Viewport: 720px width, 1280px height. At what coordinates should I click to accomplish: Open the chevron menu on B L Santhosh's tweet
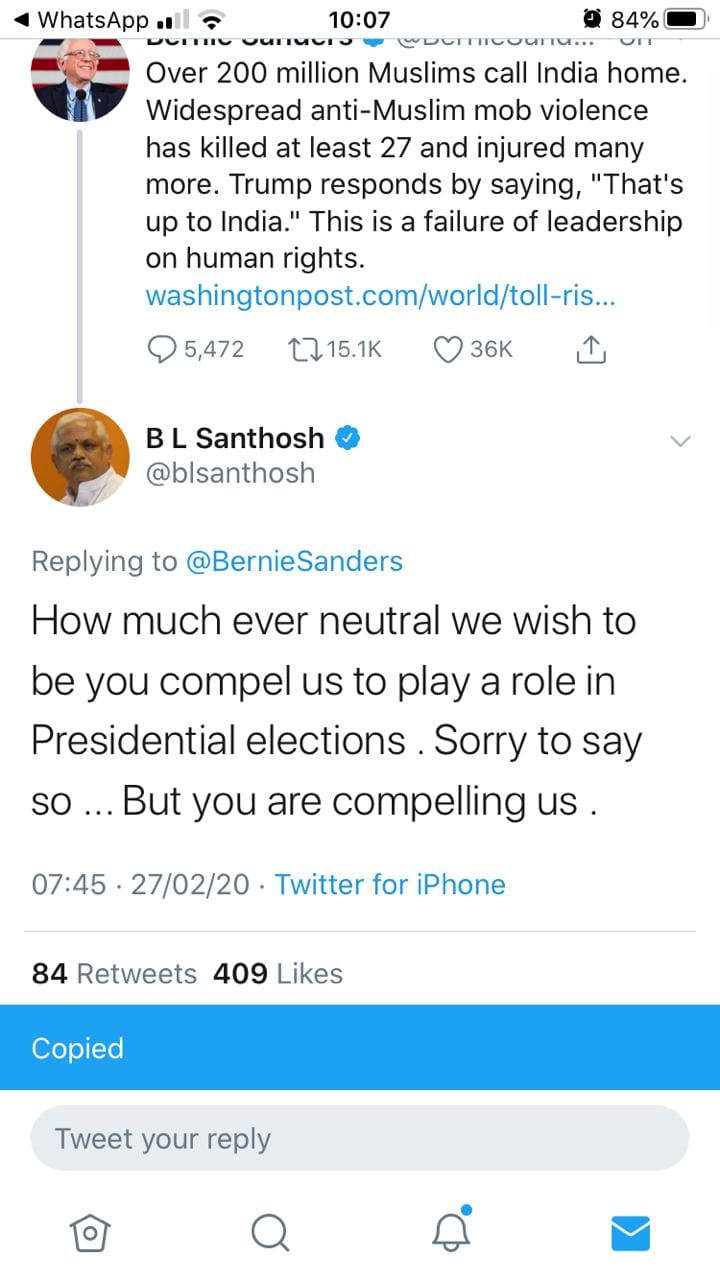[681, 440]
